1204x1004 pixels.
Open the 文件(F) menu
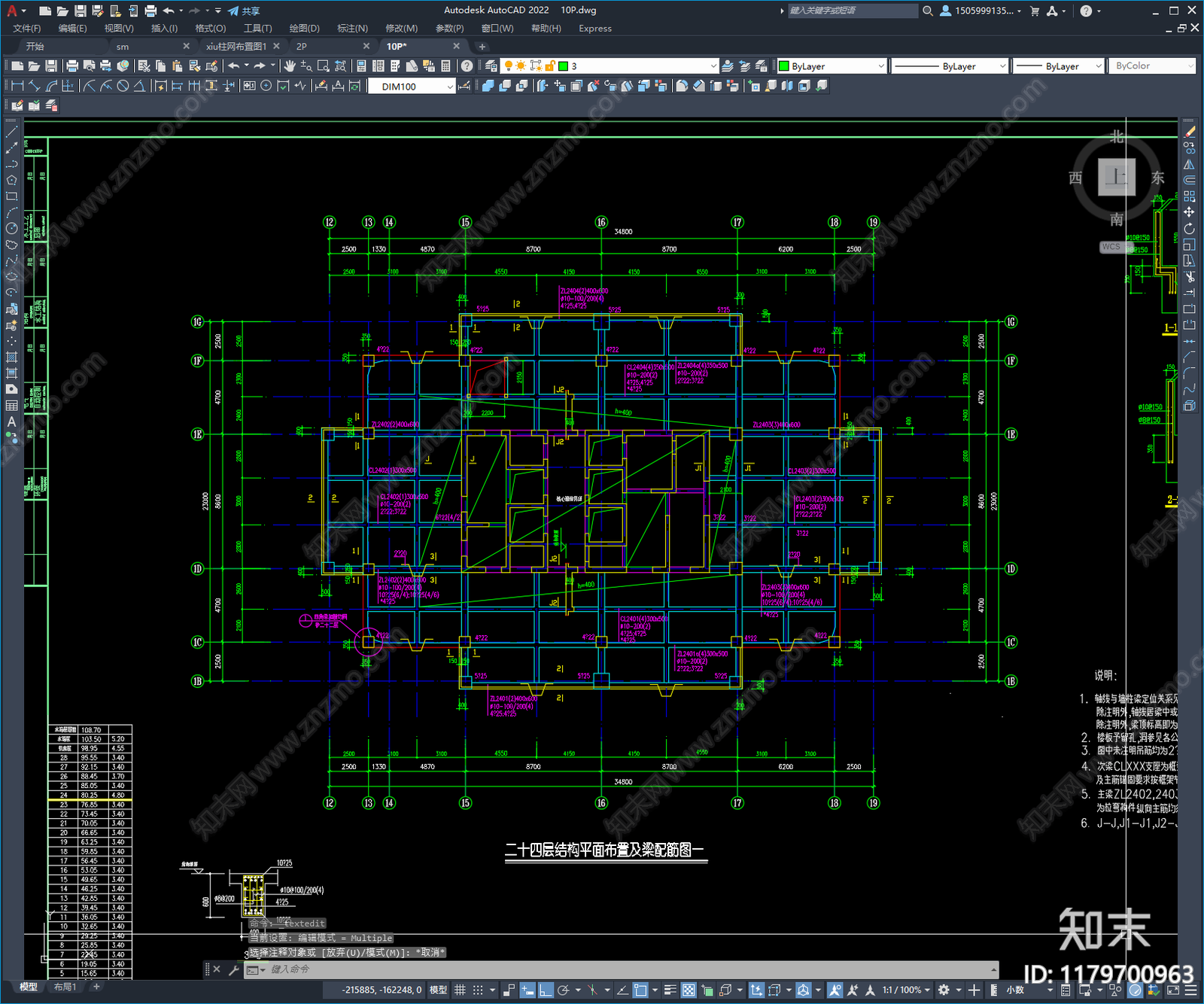pos(27,29)
